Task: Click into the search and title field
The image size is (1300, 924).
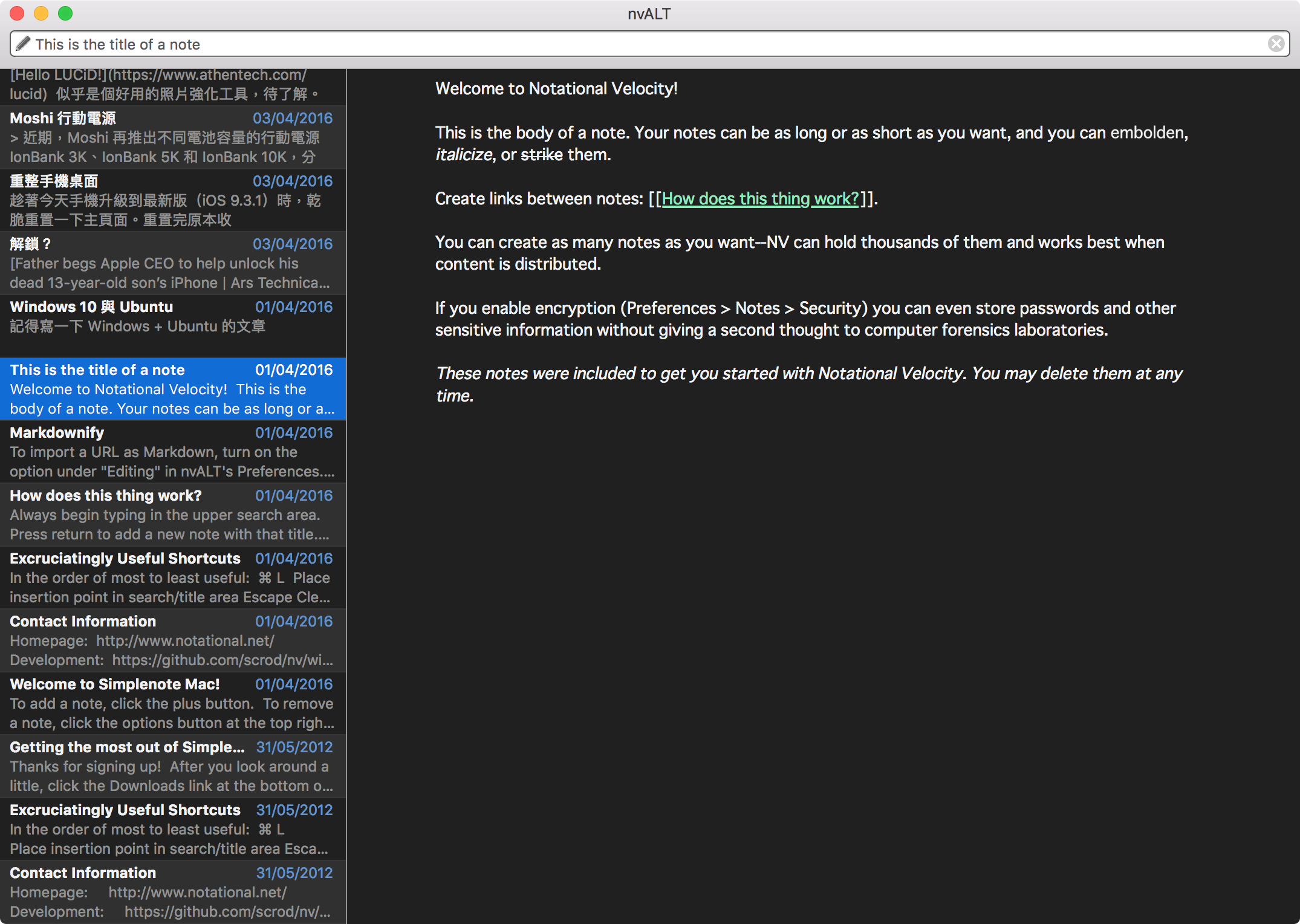Action: click(x=605, y=44)
